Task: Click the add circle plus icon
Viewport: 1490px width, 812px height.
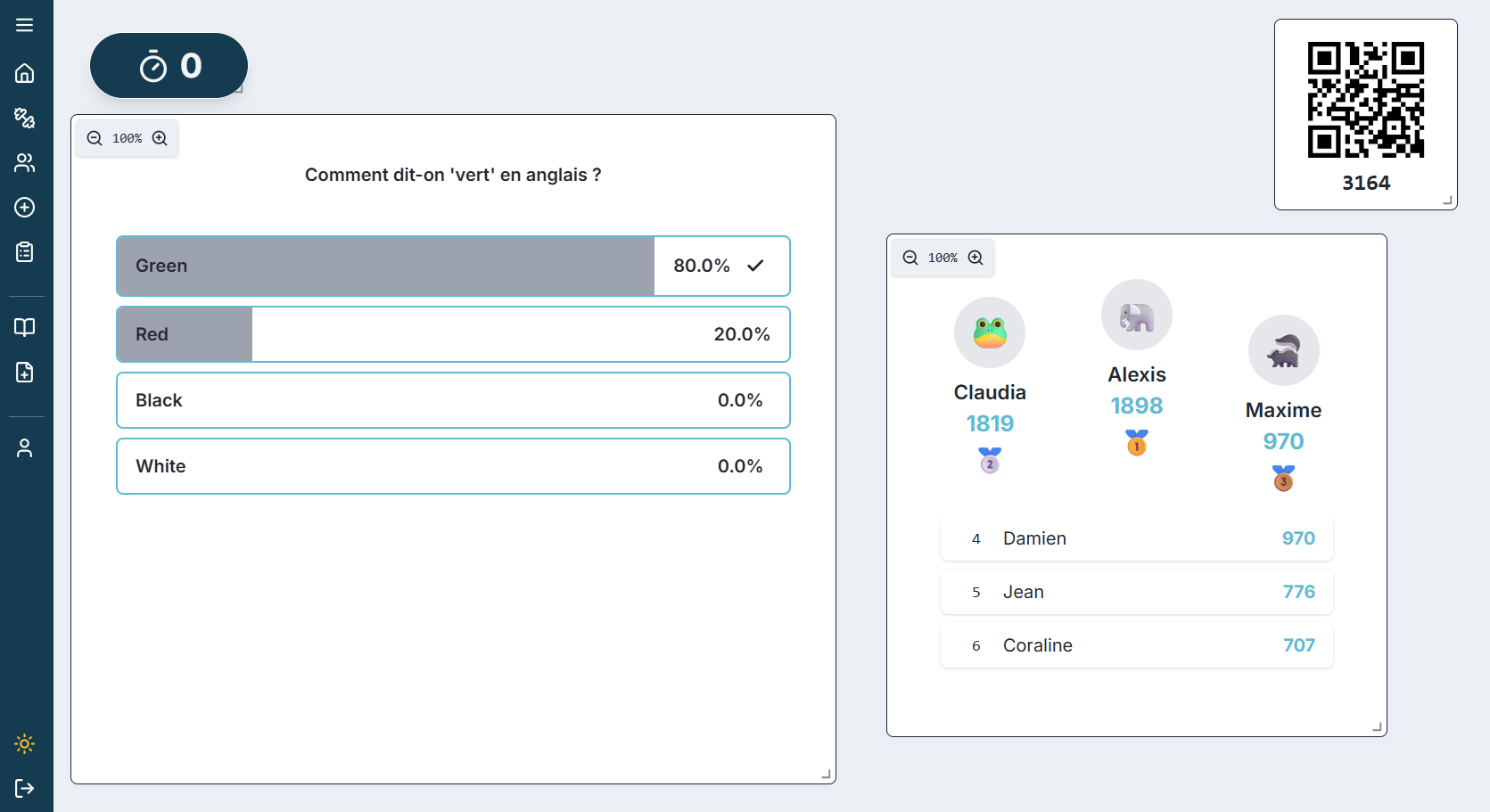Action: point(25,208)
